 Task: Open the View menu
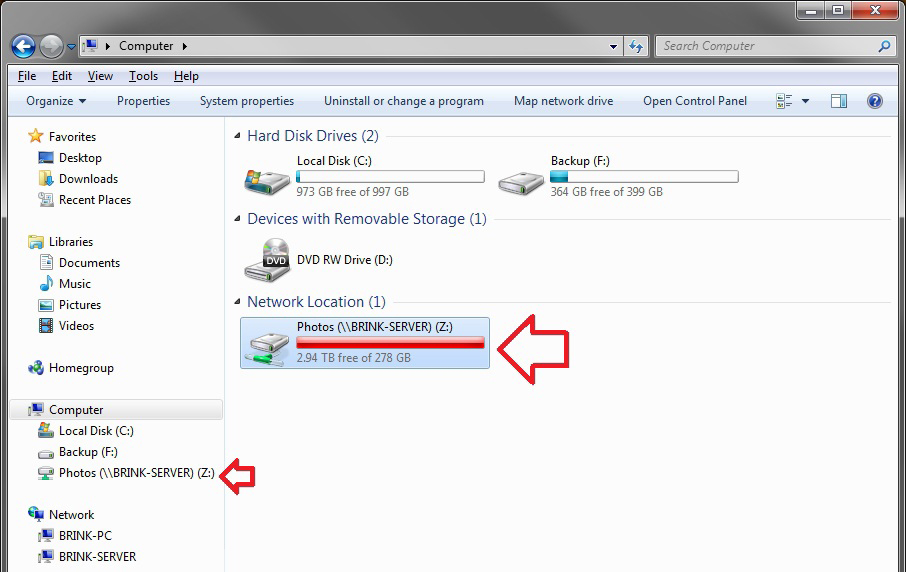(100, 76)
